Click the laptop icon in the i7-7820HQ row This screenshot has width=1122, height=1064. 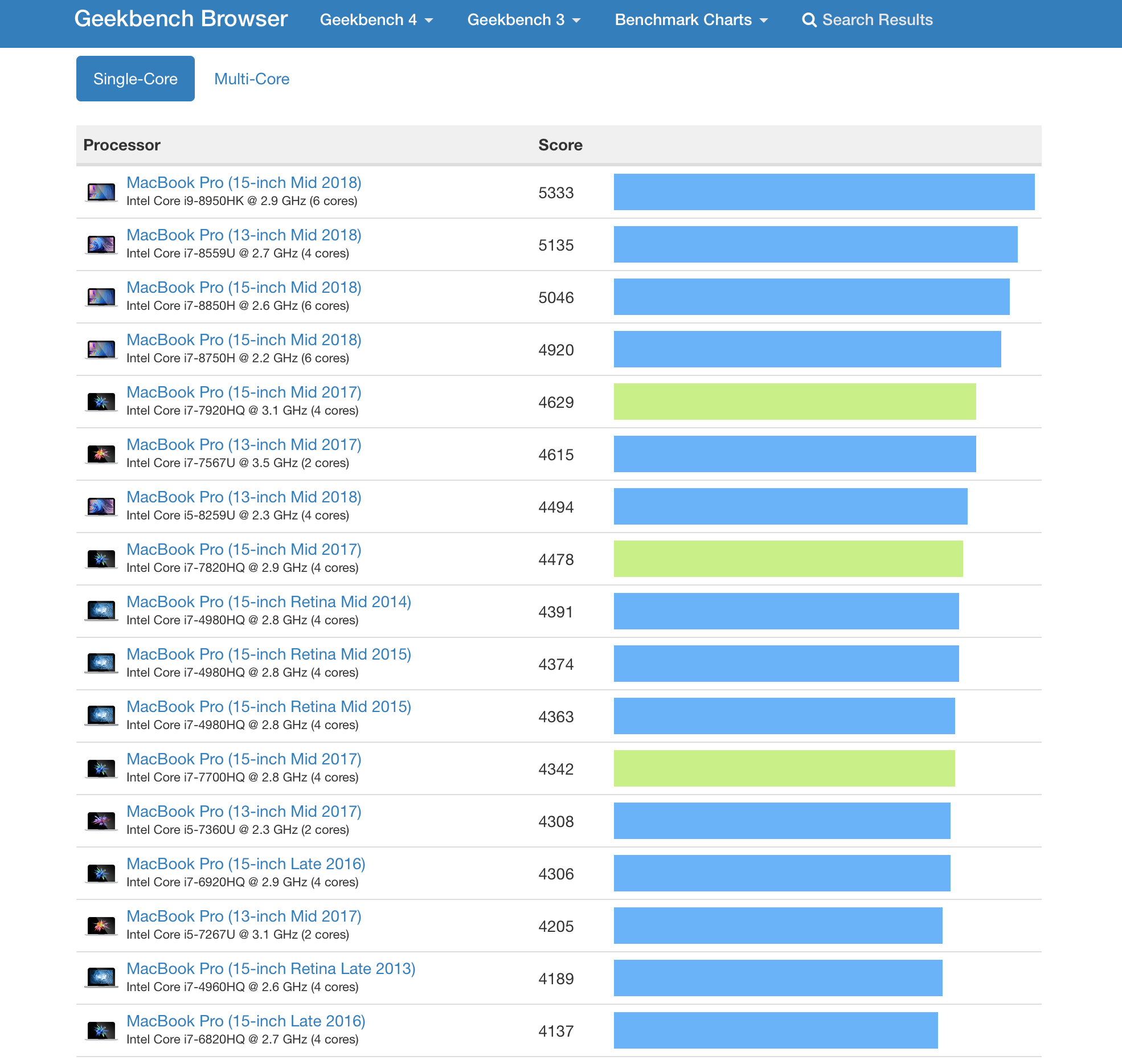point(101,559)
